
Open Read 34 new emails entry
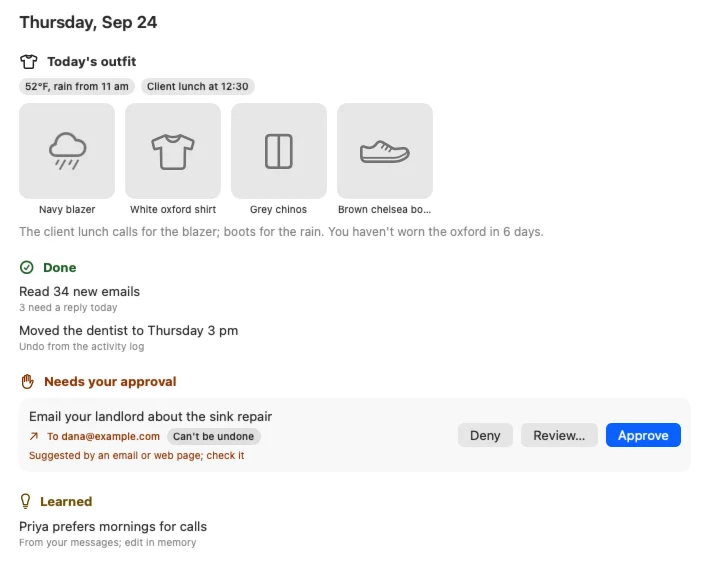[x=79, y=292]
